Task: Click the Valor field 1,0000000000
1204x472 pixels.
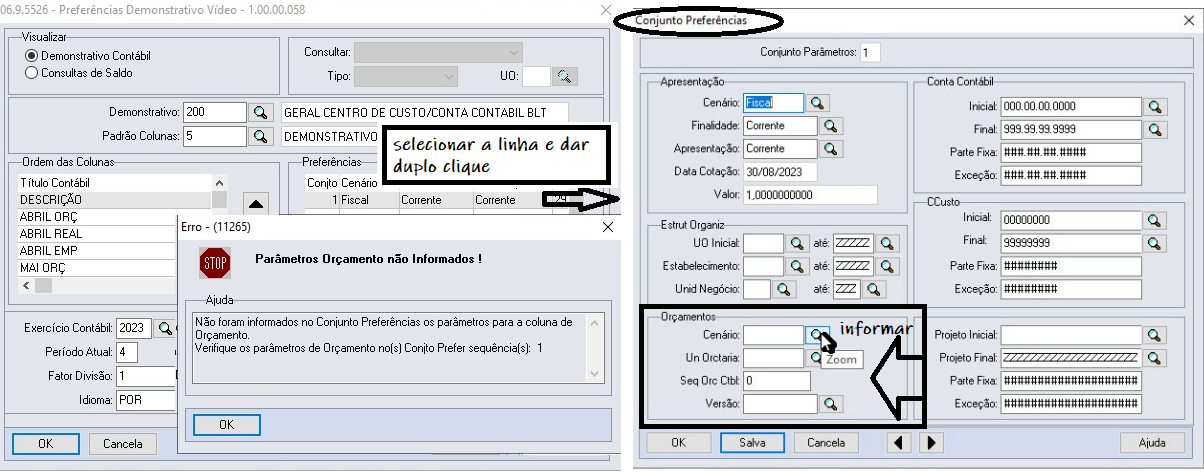Action: point(810,195)
